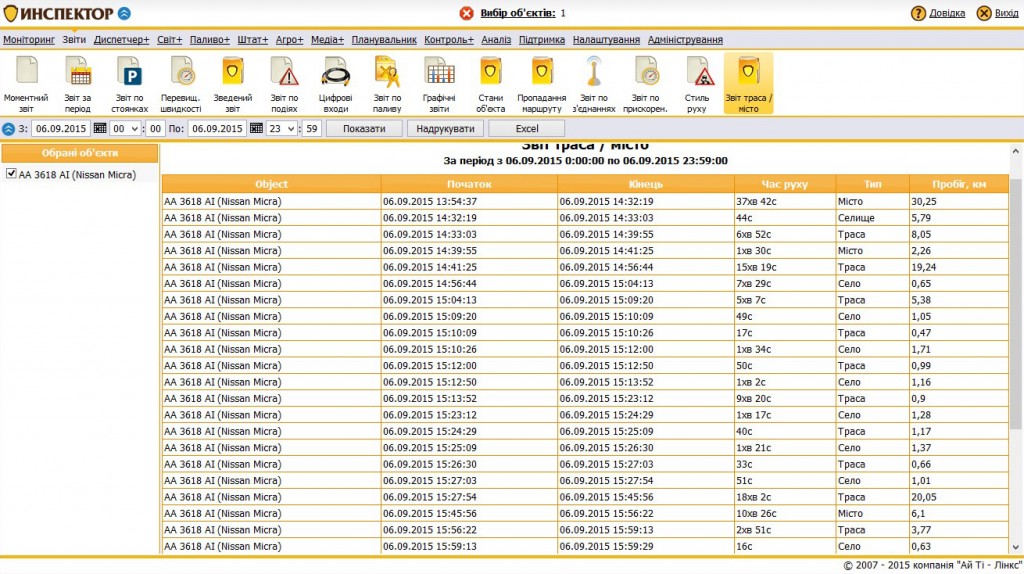
Task: Click the report scrollbar down arrow
Action: [x=1016, y=547]
